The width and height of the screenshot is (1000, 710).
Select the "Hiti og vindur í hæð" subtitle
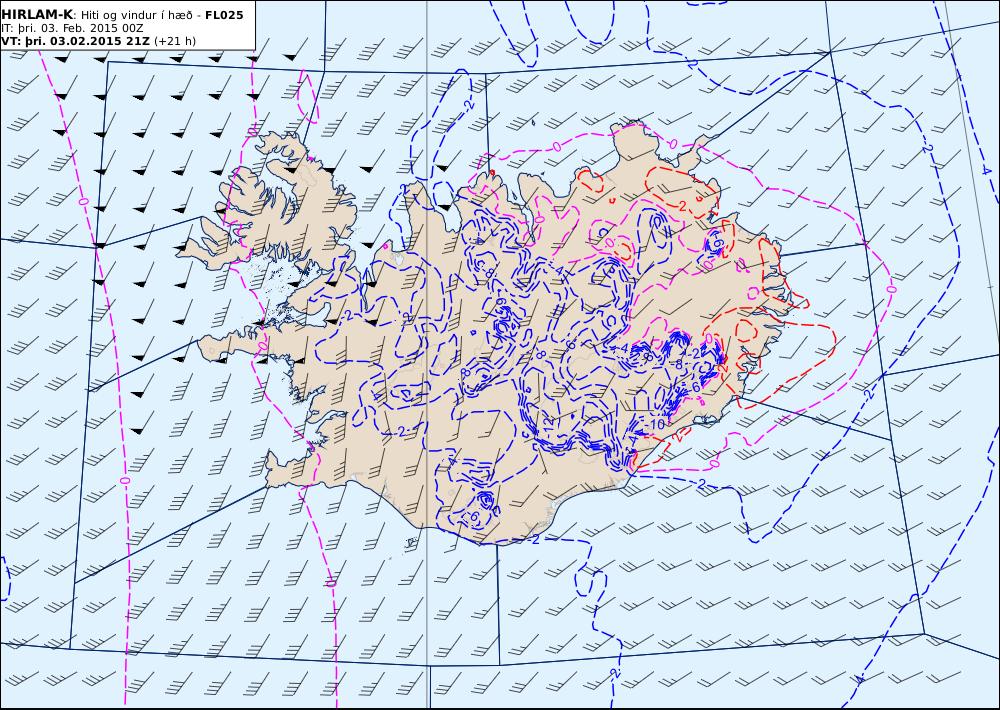click(x=136, y=15)
